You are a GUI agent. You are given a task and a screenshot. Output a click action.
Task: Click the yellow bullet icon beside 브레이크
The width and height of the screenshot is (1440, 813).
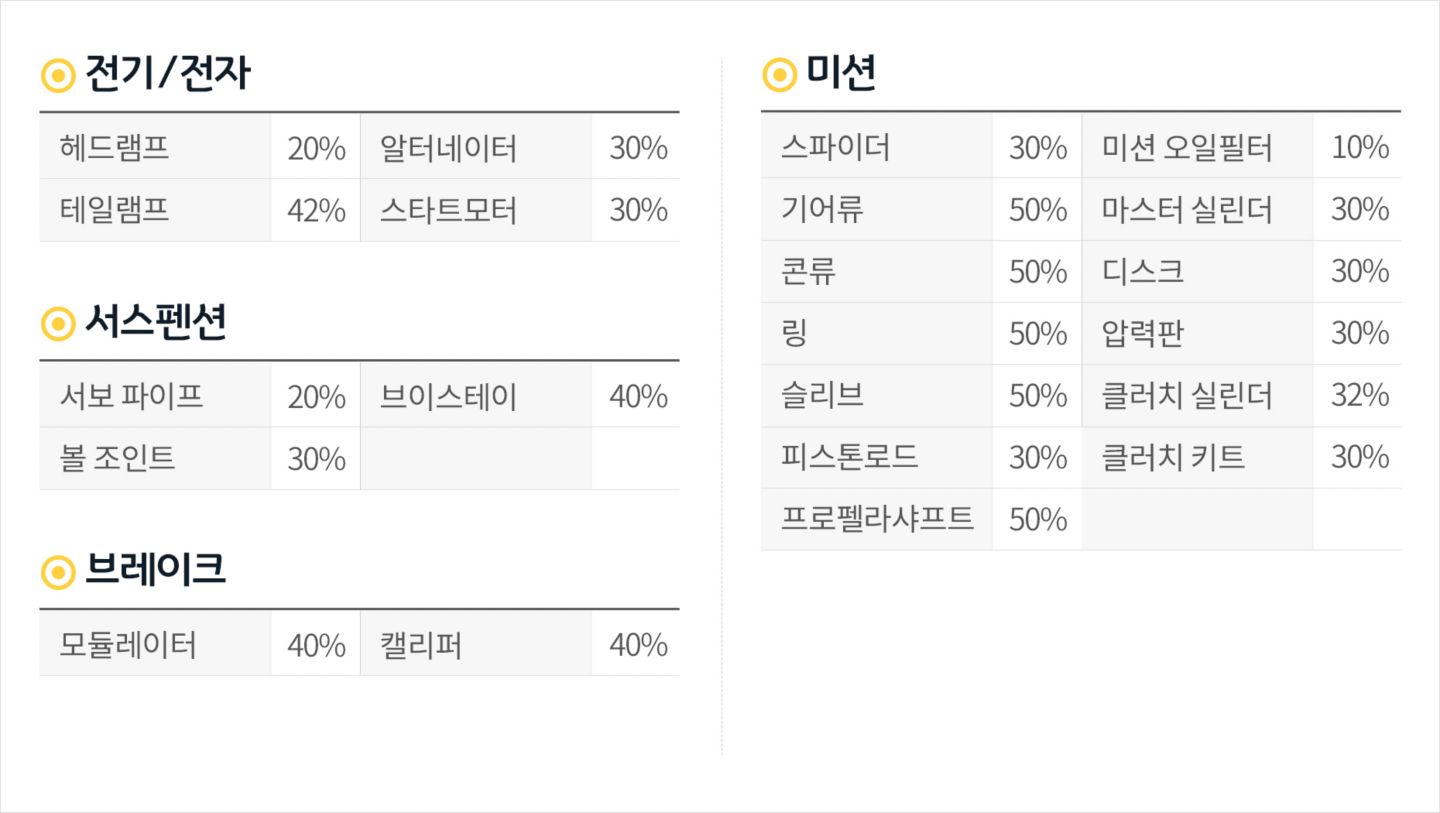point(58,572)
